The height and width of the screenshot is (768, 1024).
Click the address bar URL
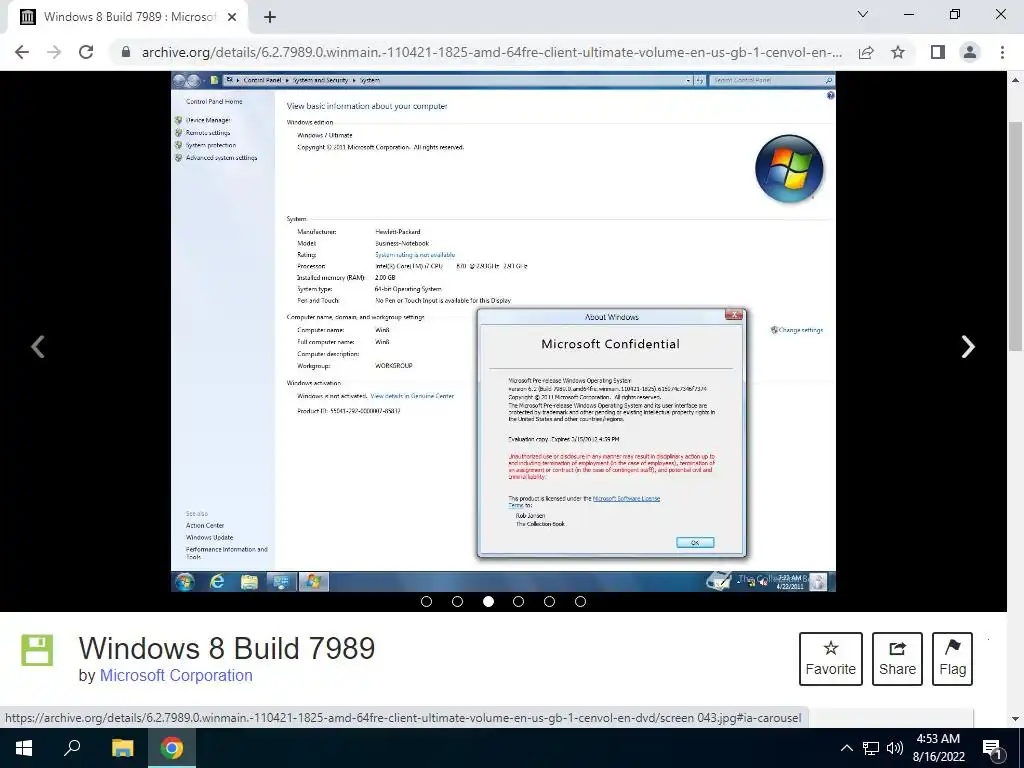click(x=492, y=52)
